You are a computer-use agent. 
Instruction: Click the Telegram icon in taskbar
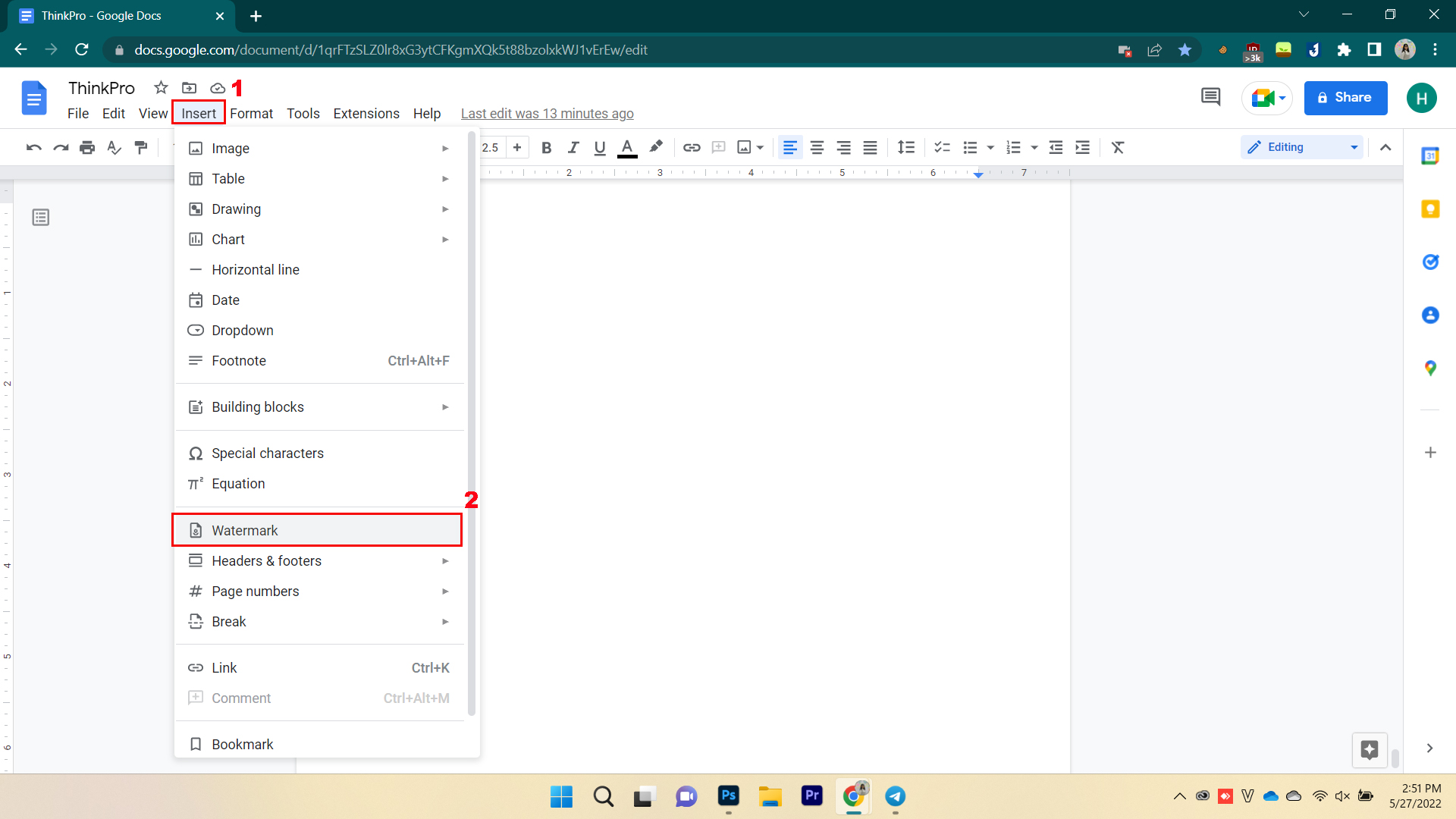[896, 796]
